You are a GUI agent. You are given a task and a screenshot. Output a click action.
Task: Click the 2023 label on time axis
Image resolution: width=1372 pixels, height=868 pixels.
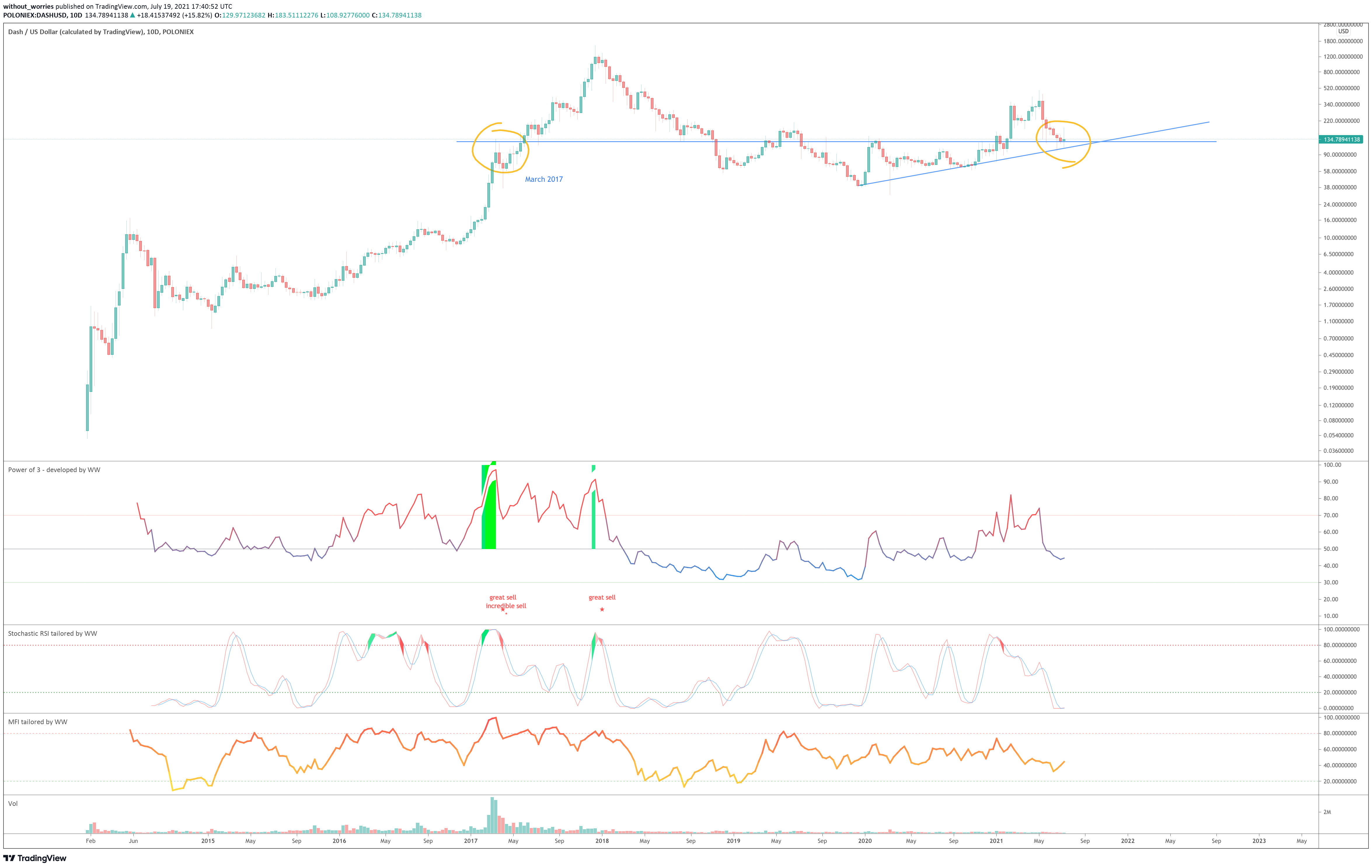[x=1259, y=841]
